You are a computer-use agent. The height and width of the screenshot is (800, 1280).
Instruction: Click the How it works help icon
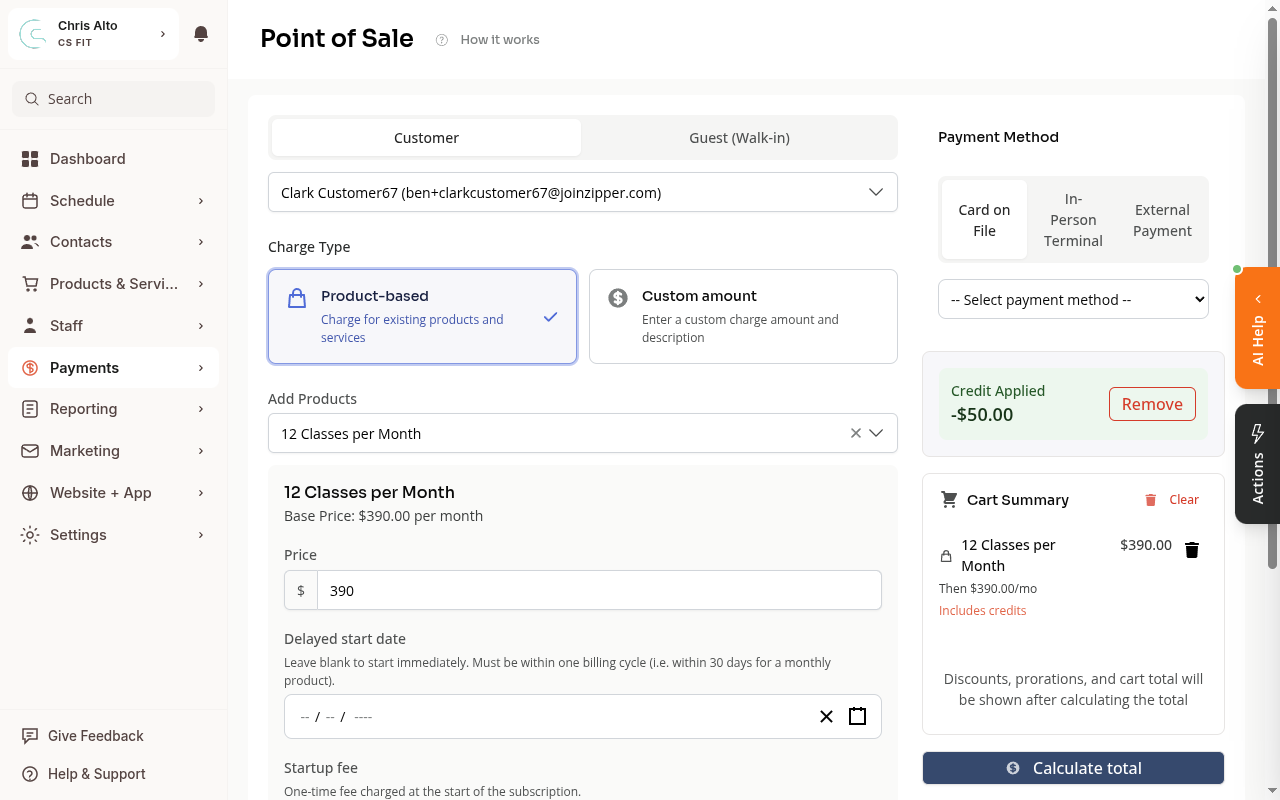[x=442, y=40]
